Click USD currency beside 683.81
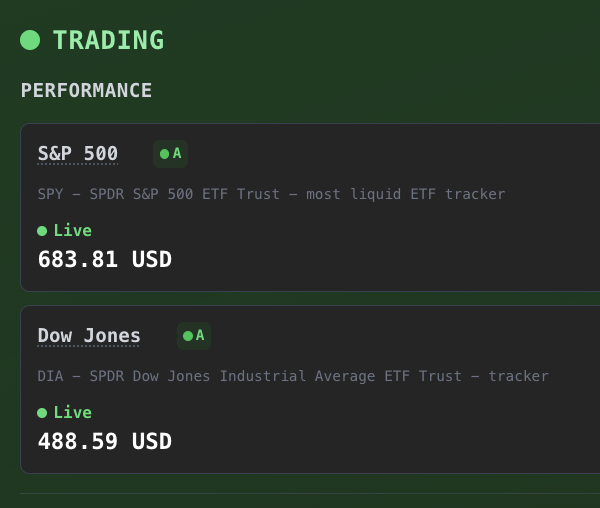Image resolution: width=600 pixels, height=508 pixels. tap(151, 260)
